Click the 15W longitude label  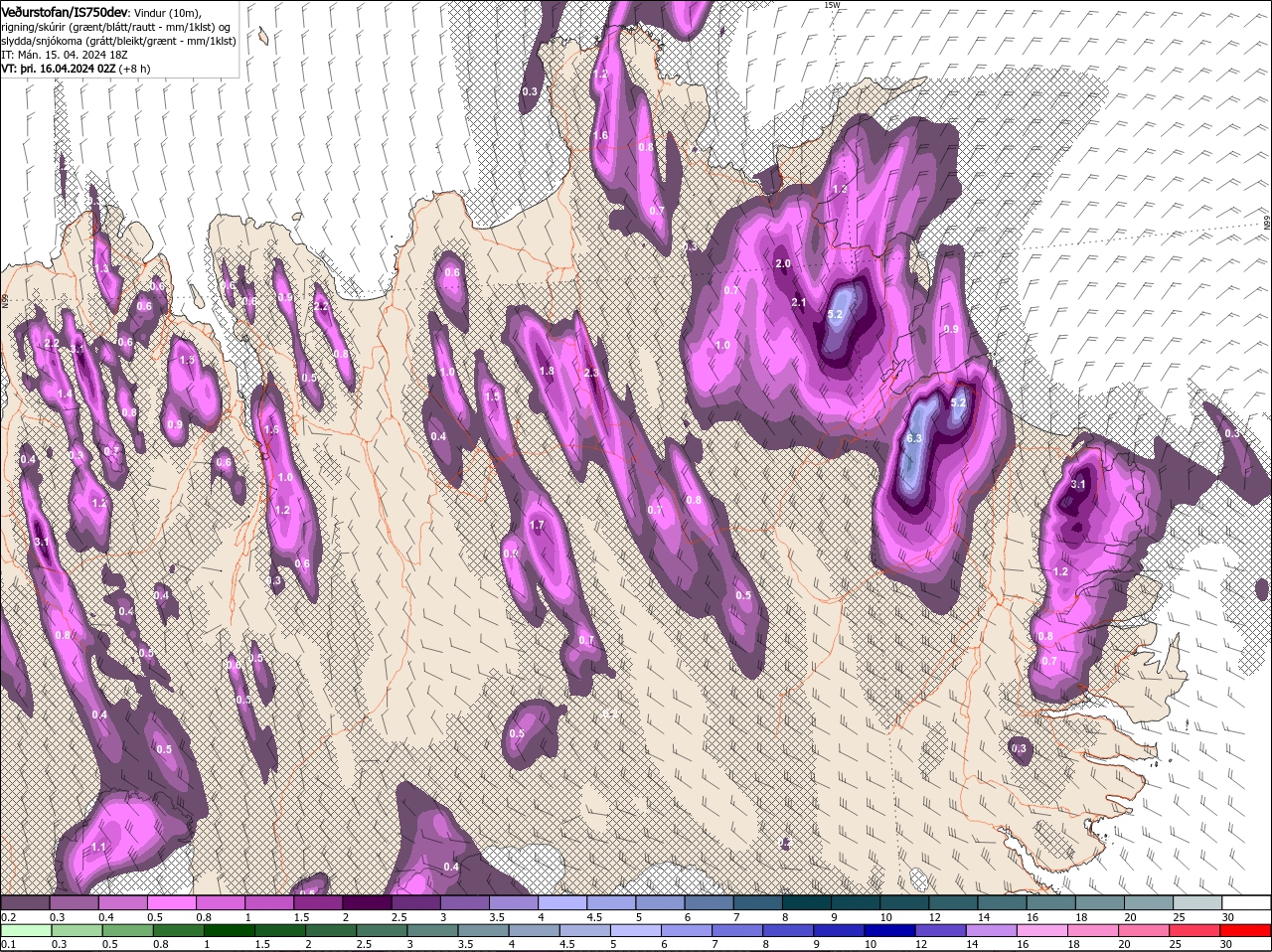832,5
